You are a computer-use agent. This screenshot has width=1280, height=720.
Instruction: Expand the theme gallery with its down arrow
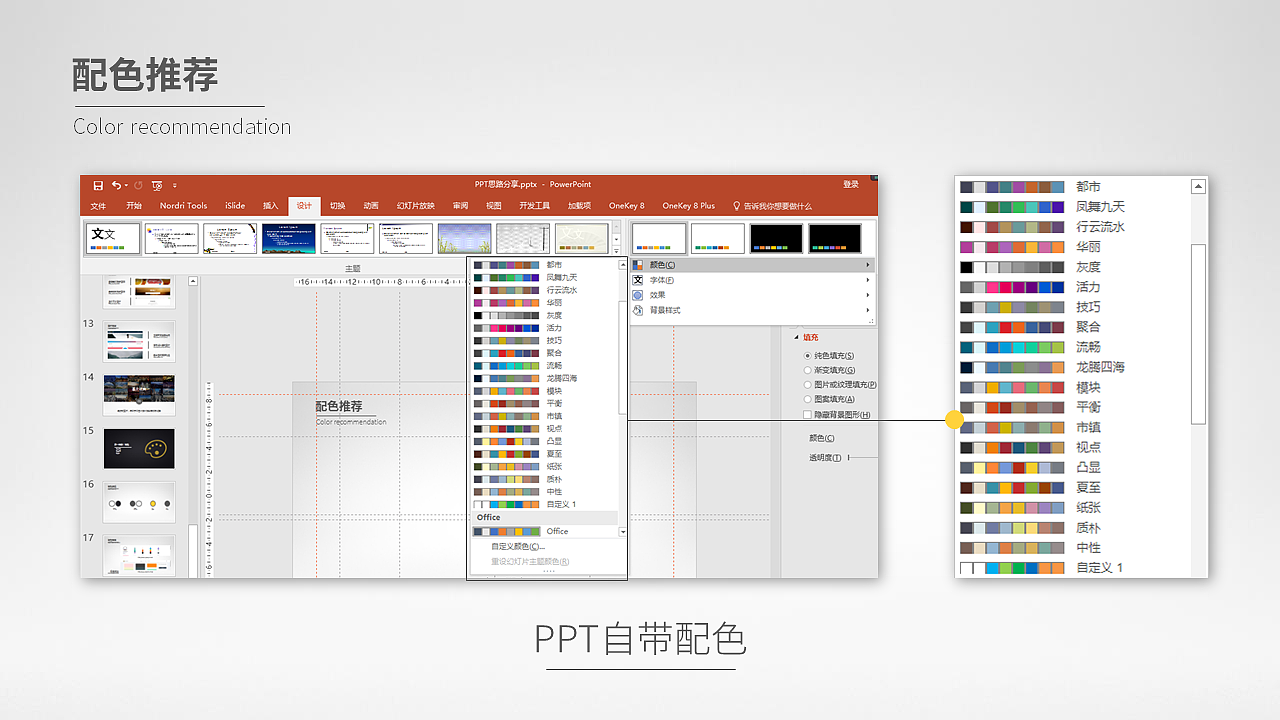[617, 250]
